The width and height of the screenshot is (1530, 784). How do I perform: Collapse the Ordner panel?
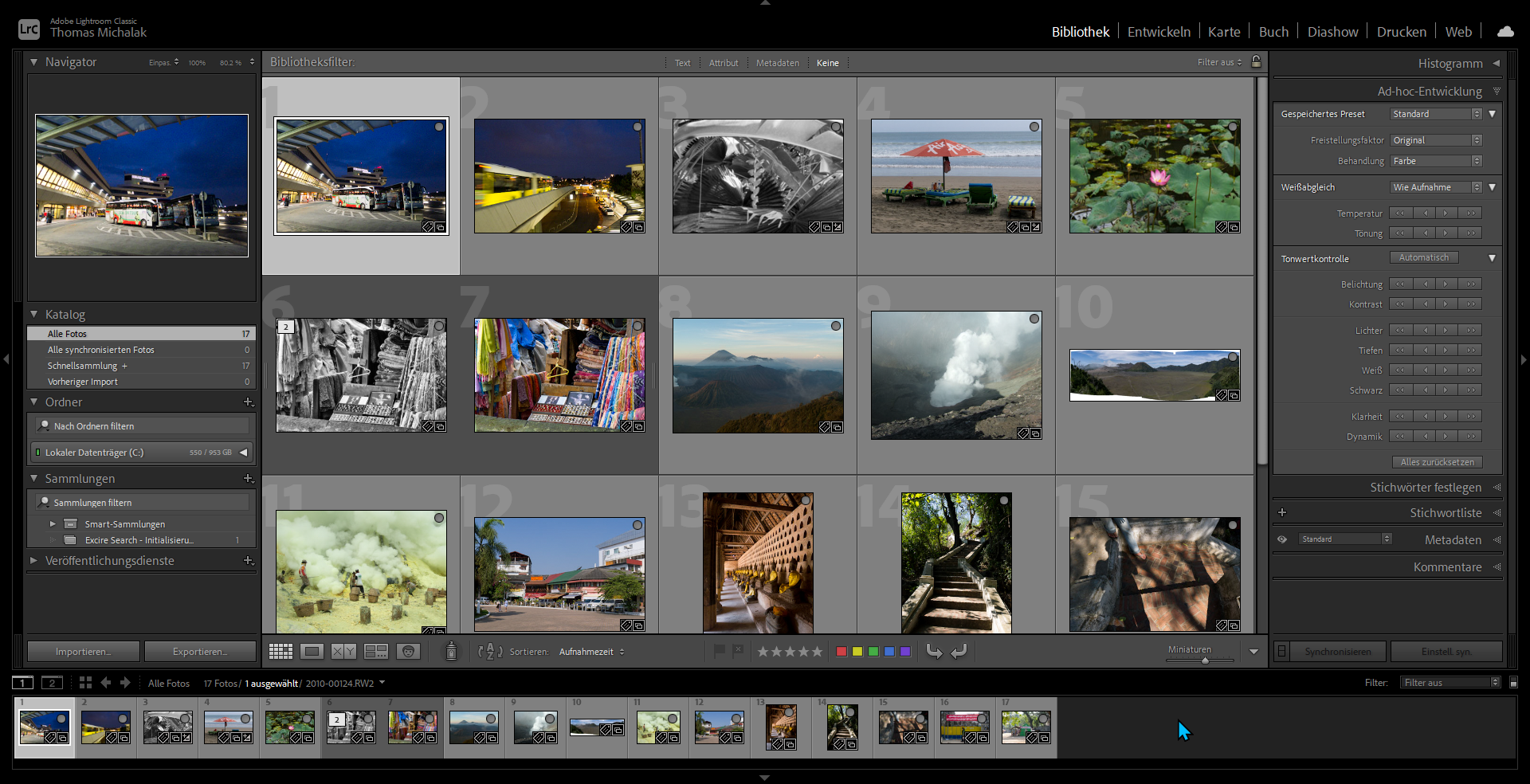[x=34, y=402]
